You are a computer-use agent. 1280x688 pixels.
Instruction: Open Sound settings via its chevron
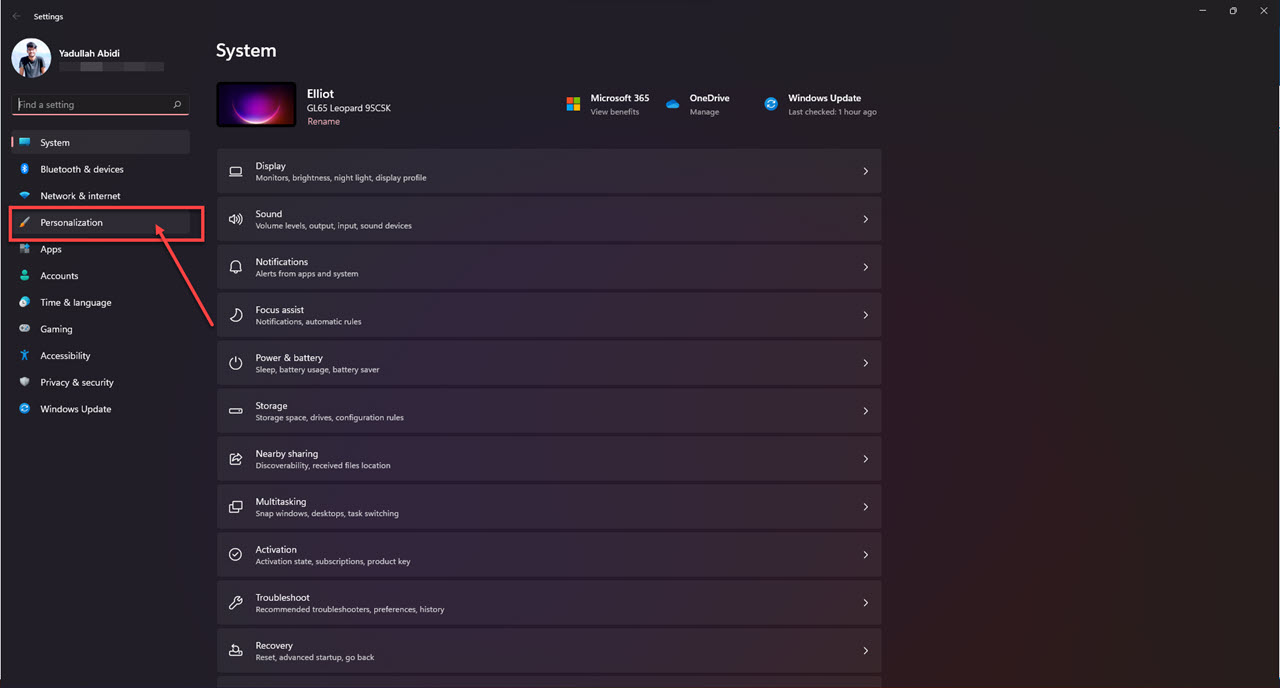[865, 219]
